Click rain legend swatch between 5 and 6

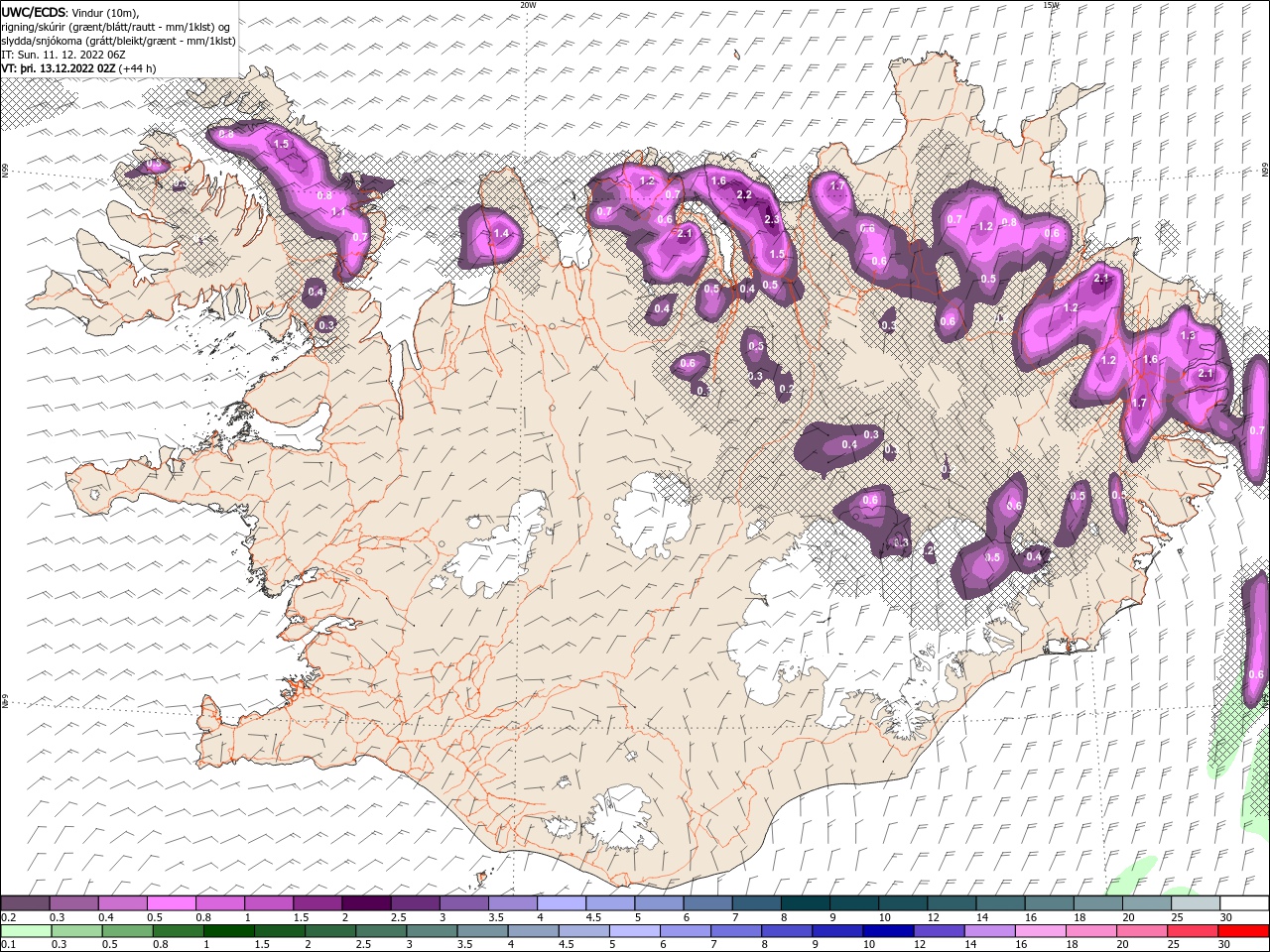point(634,931)
